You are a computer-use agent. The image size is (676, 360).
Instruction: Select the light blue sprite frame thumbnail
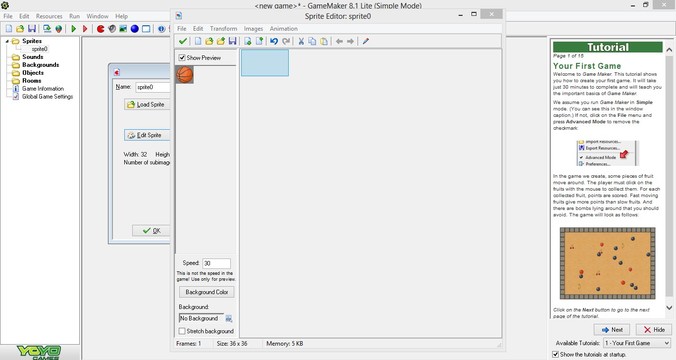pos(265,63)
